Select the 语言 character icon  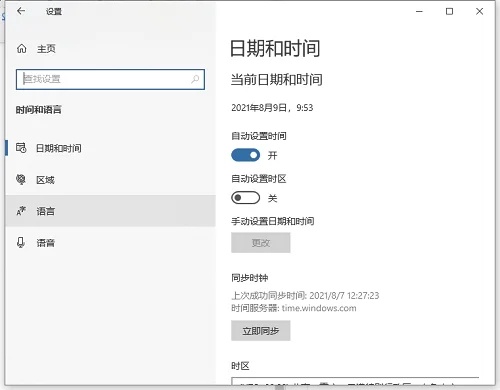point(21,211)
